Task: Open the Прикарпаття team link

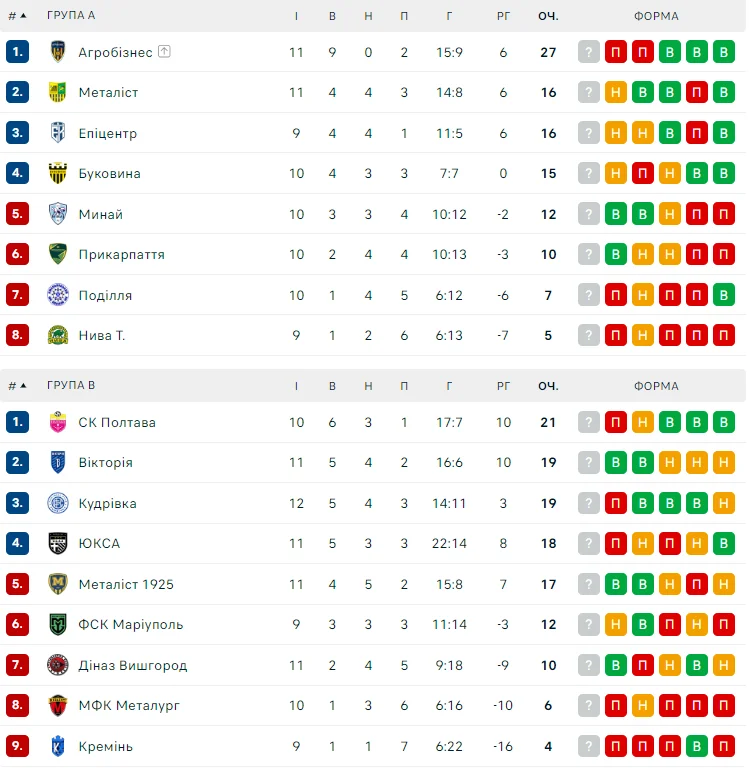Action: (121, 254)
